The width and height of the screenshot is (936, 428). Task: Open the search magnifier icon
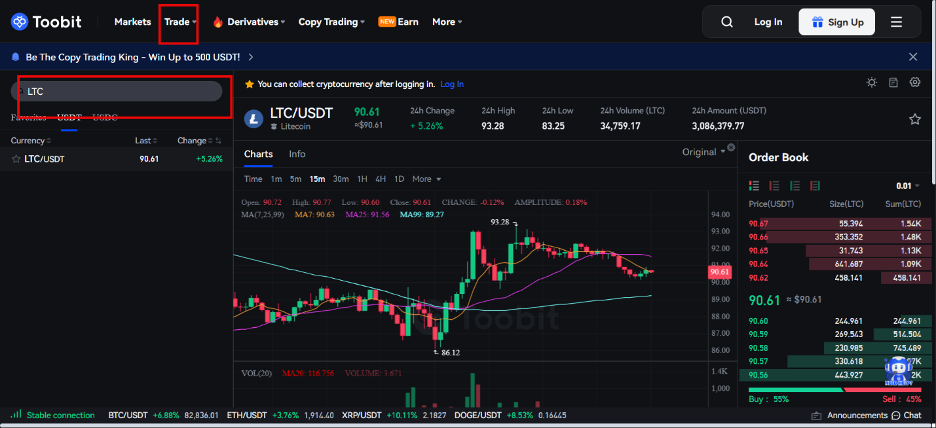point(726,22)
